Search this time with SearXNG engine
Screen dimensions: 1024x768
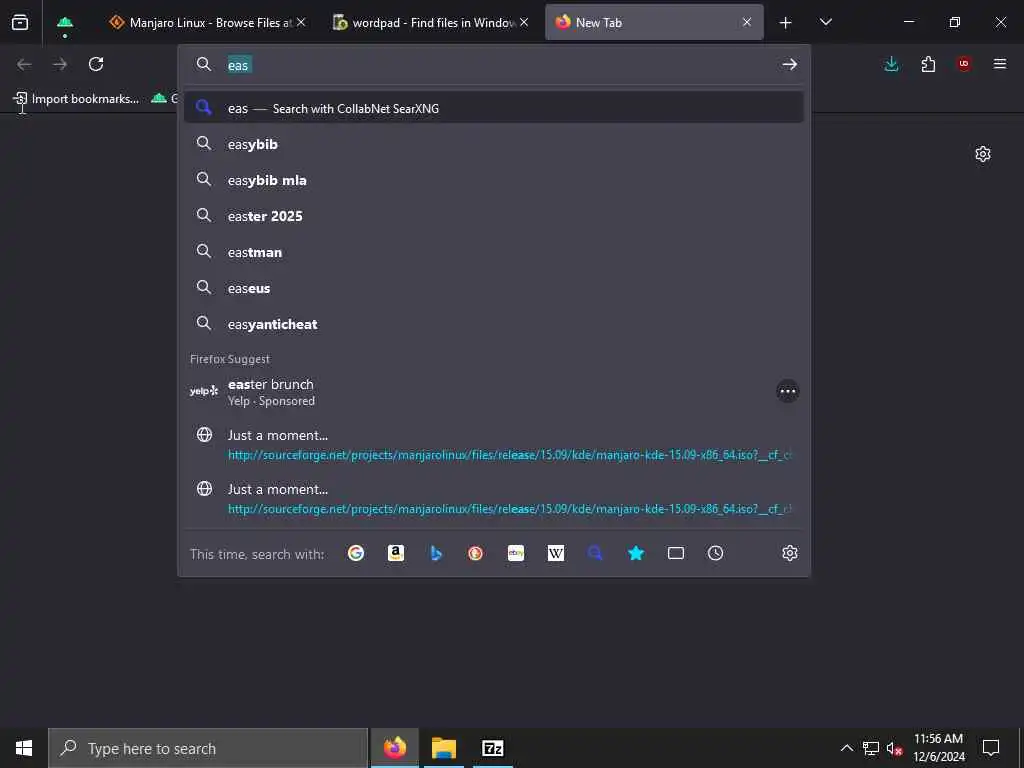[x=596, y=553]
